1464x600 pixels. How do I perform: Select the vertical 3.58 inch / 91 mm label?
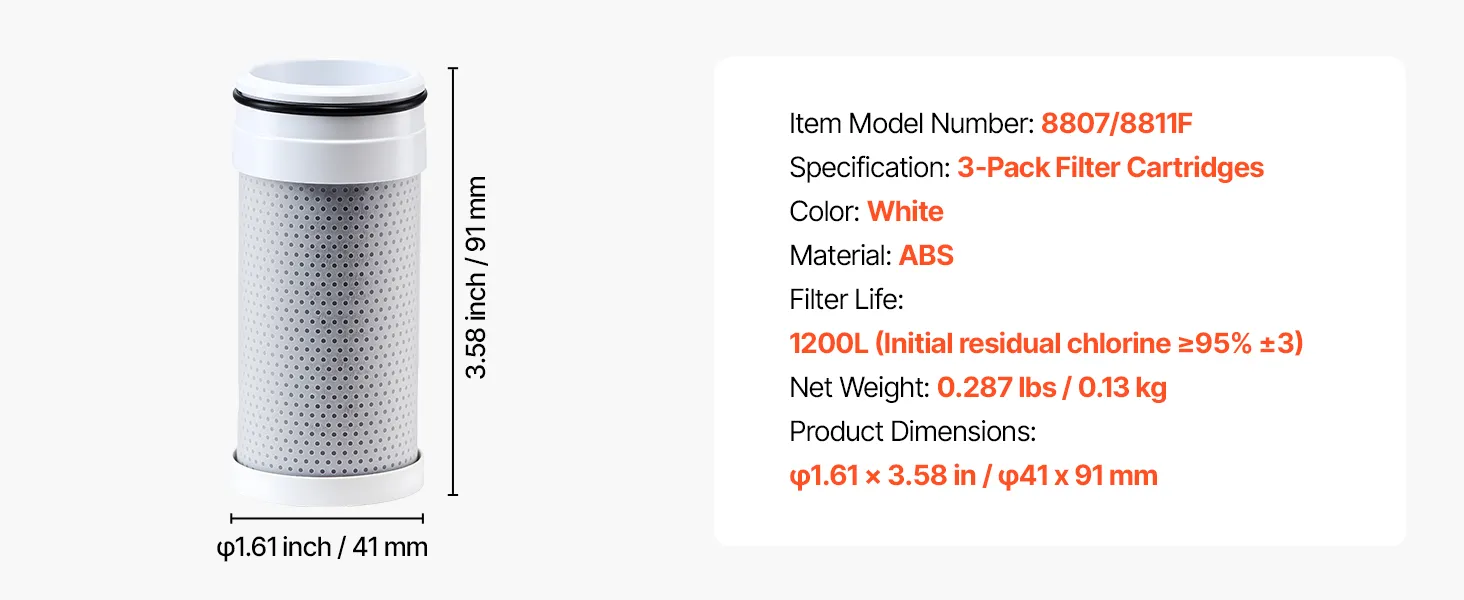point(478,278)
